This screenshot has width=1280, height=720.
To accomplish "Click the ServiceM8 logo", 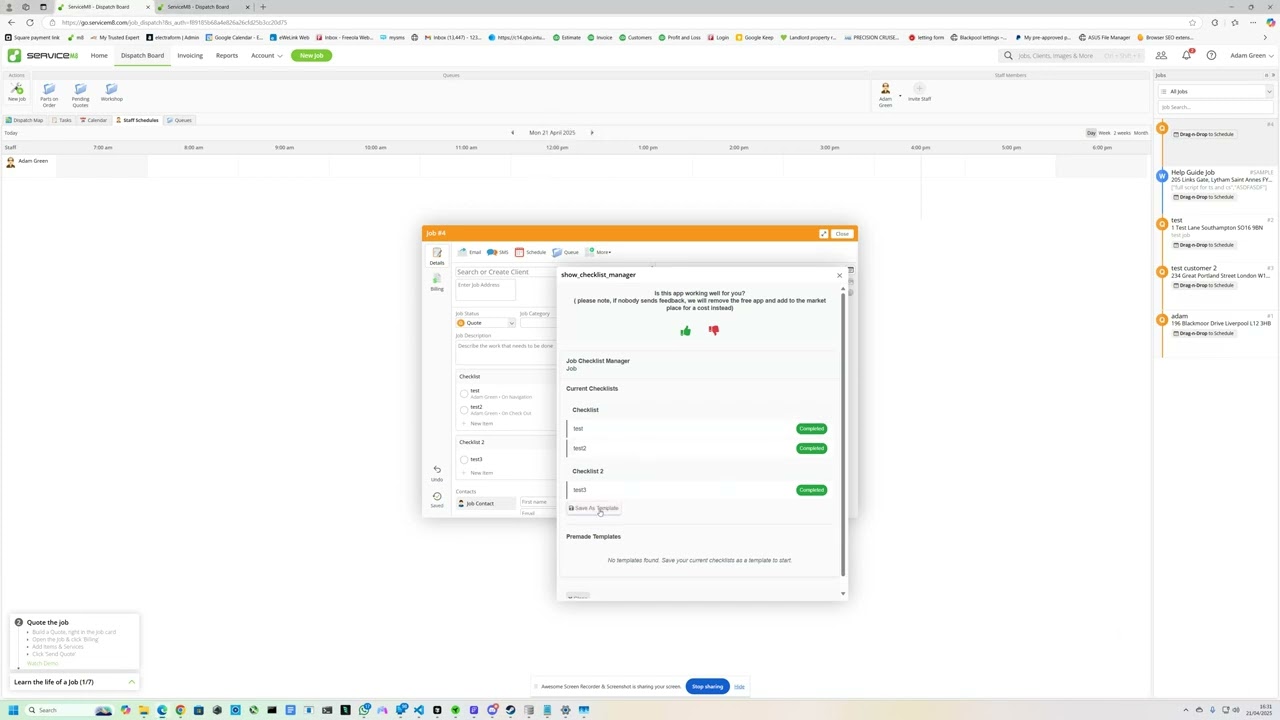I will 43,56.
